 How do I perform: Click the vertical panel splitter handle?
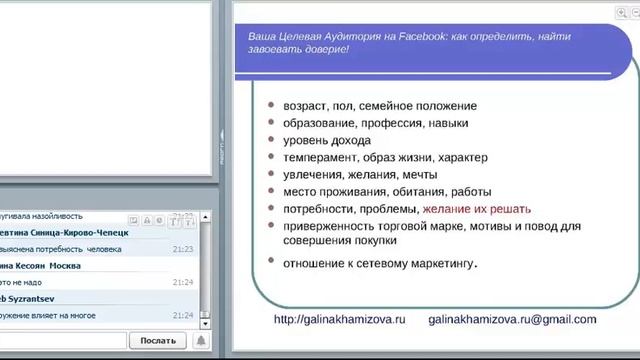222,147
